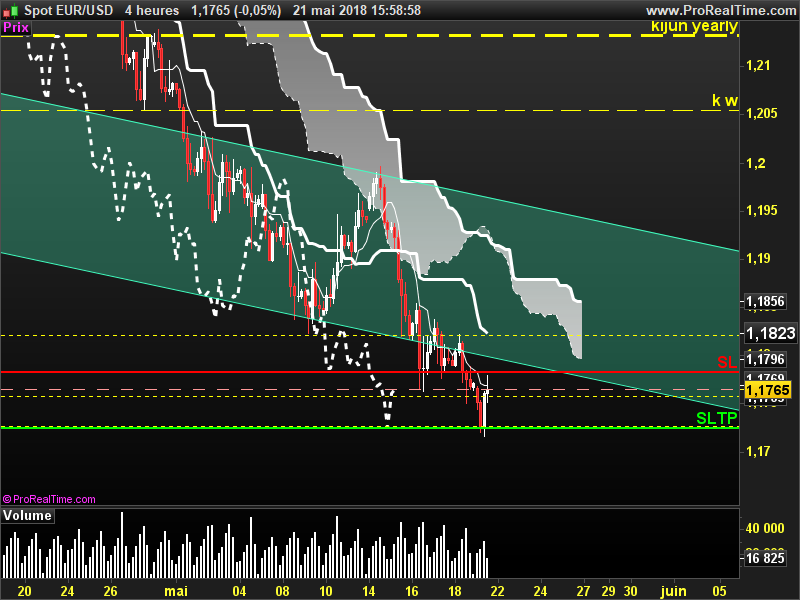Select the kijun yearly line label

click(694, 26)
